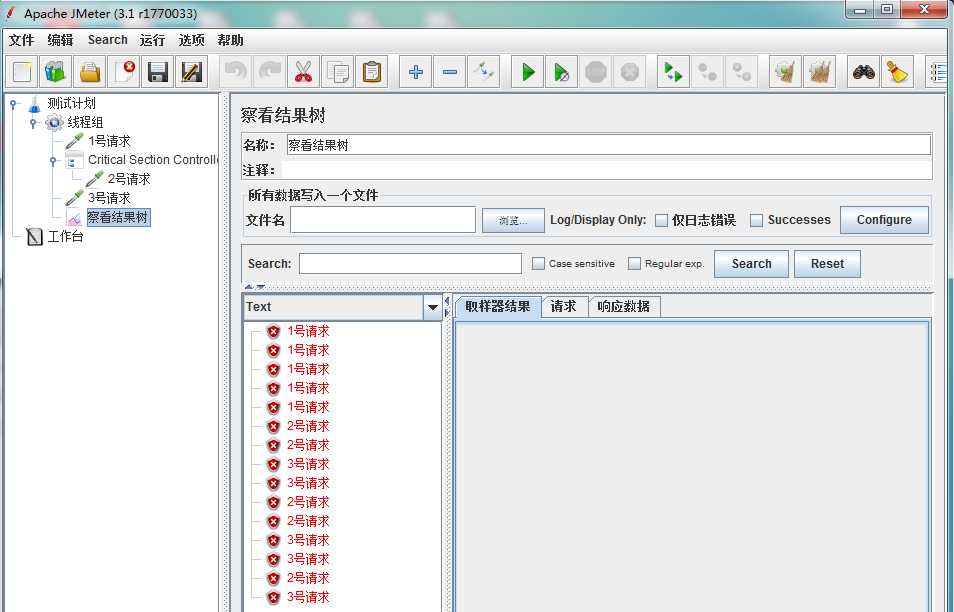Collapse all nodes with minus icon
The image size is (954, 612).
click(450, 72)
